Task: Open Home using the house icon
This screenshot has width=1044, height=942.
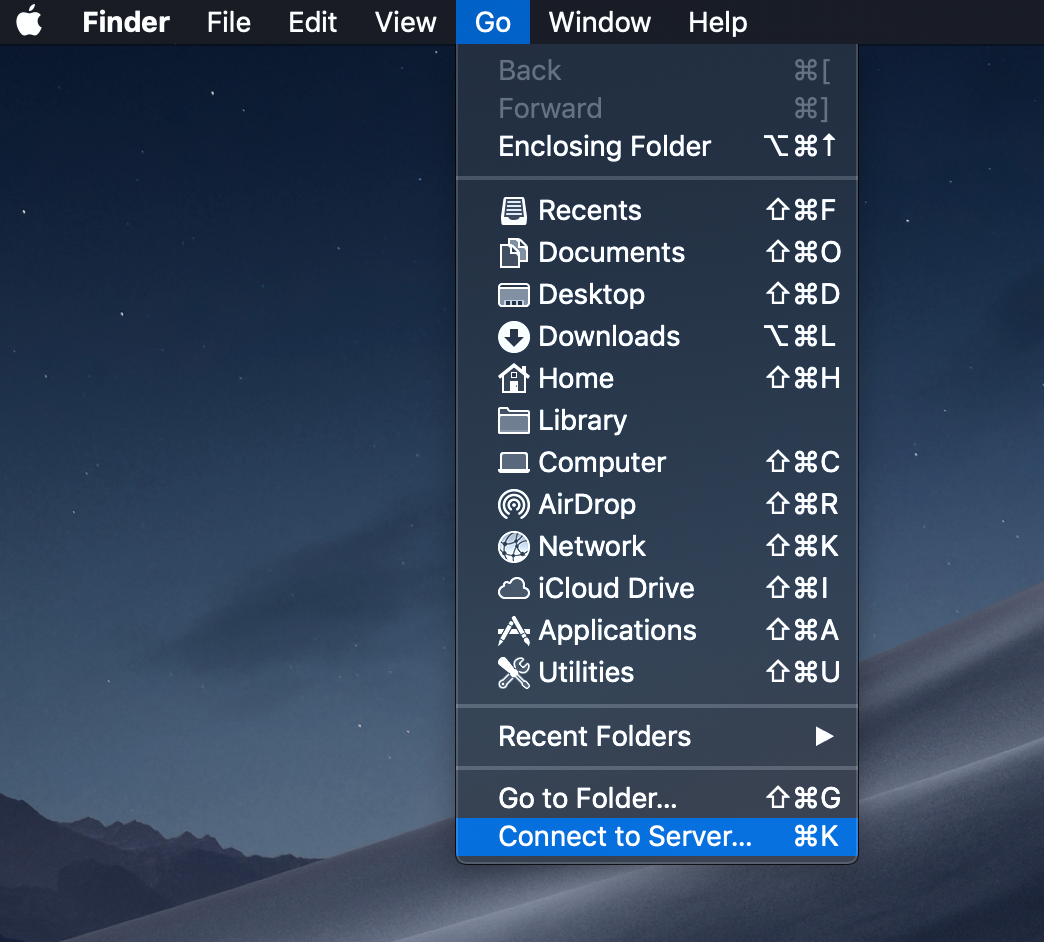Action: (x=514, y=378)
